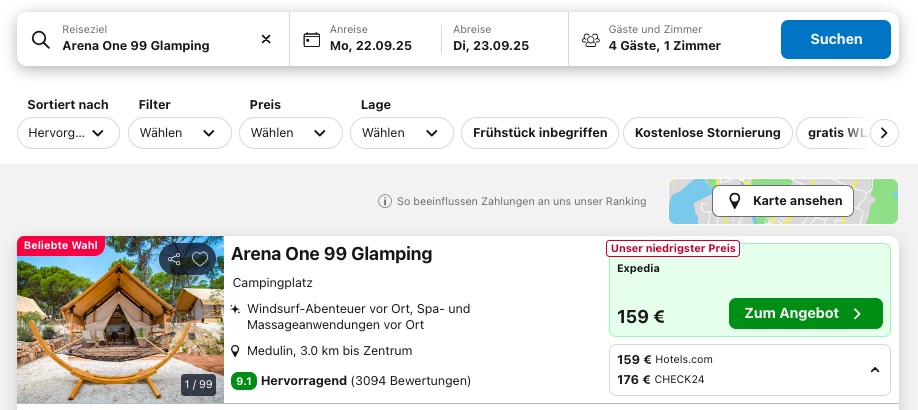Click the blue Suchen button

(835, 39)
